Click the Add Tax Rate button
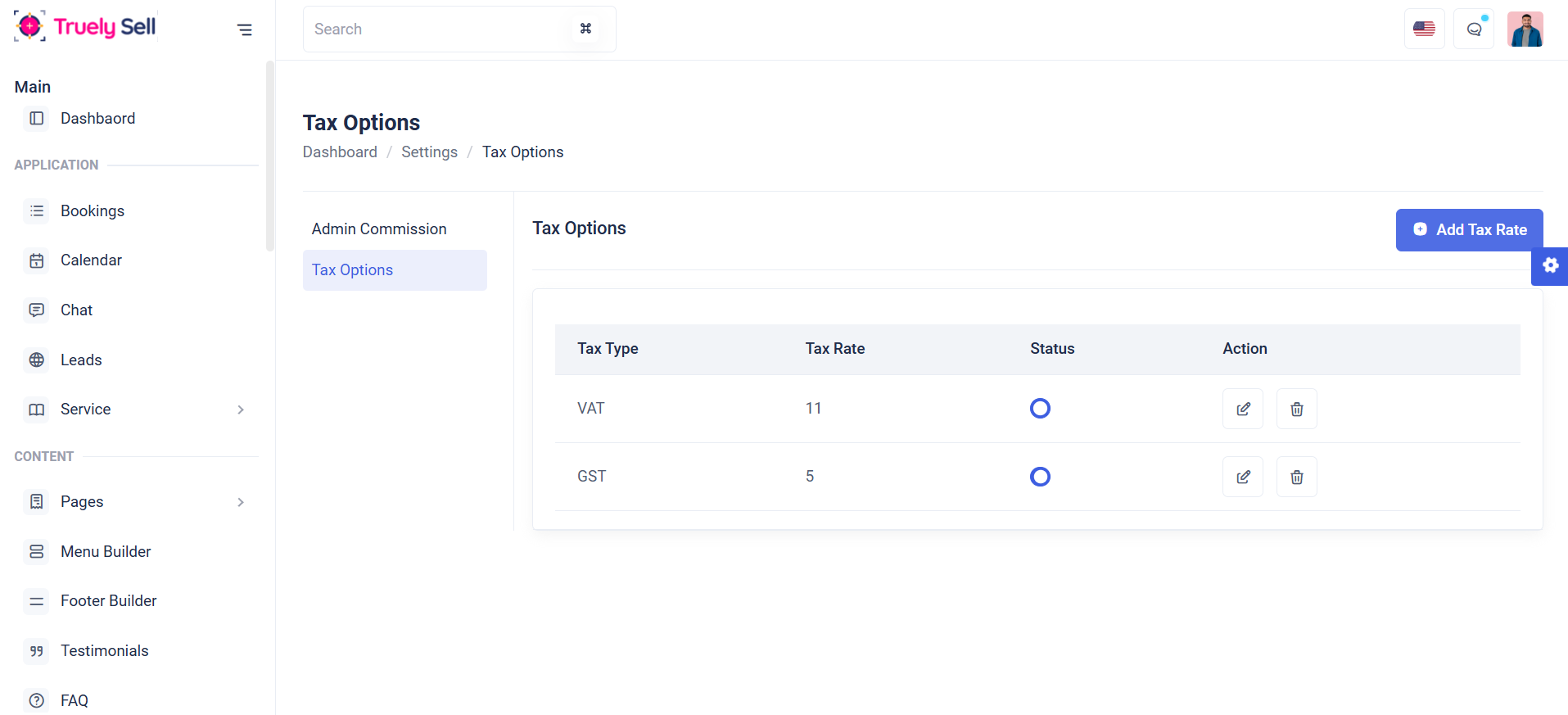 [x=1469, y=230]
